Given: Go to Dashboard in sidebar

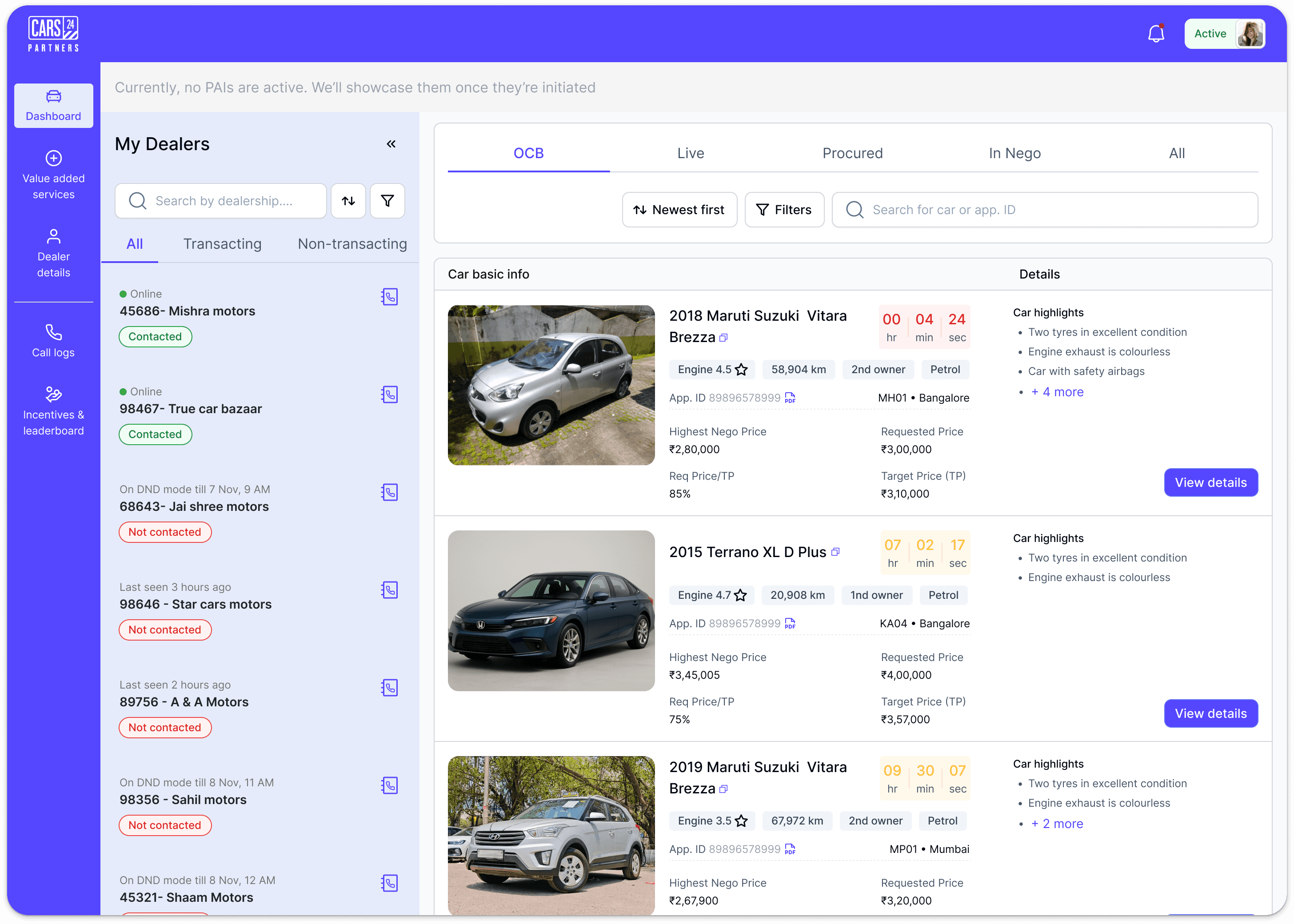Looking at the screenshot, I should (53, 106).
